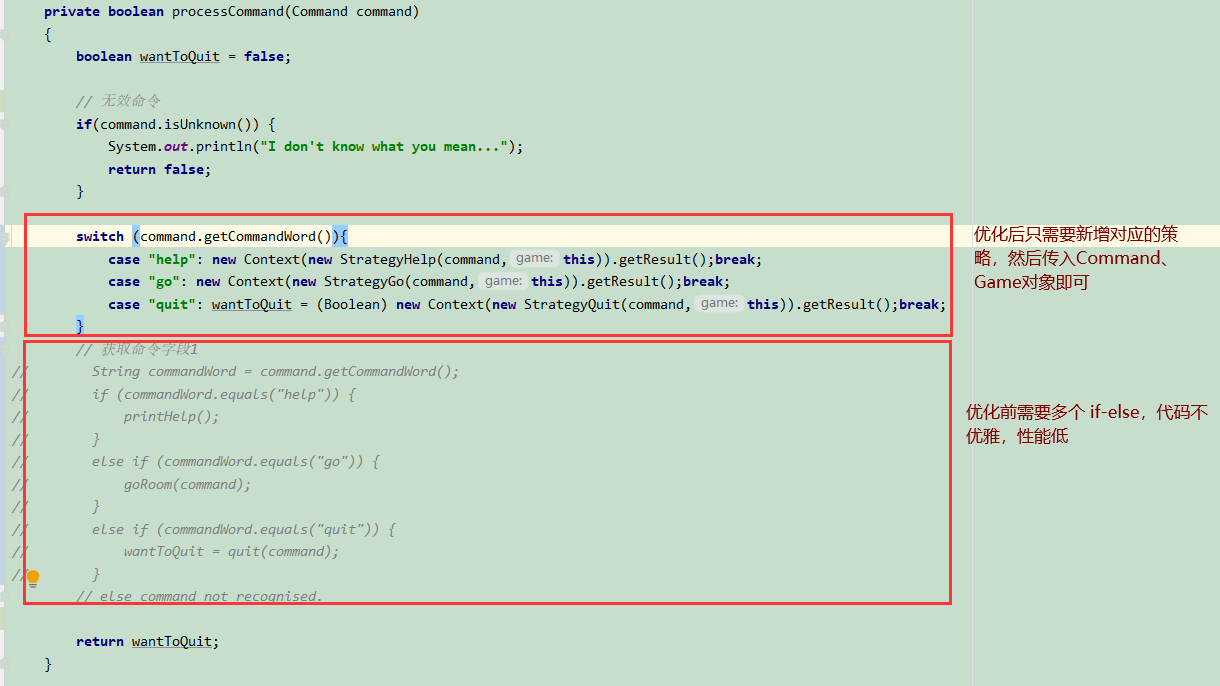This screenshot has width=1220, height=686.
Task: Click the processCommand method name
Action: (x=228, y=12)
